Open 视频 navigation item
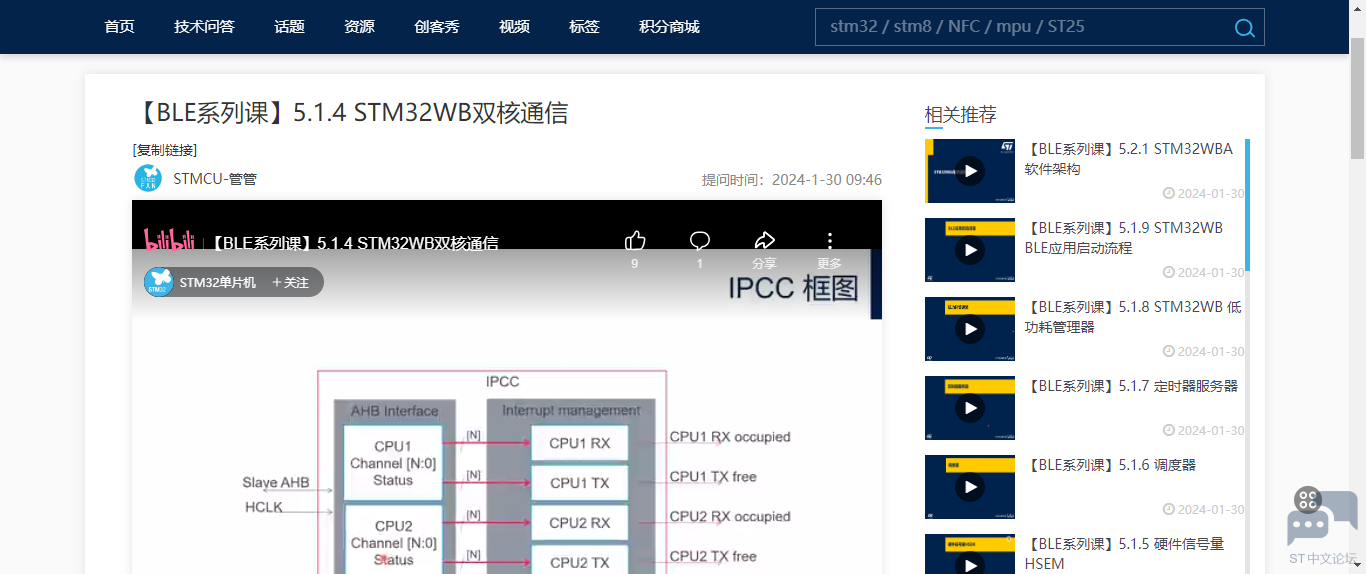 click(514, 27)
